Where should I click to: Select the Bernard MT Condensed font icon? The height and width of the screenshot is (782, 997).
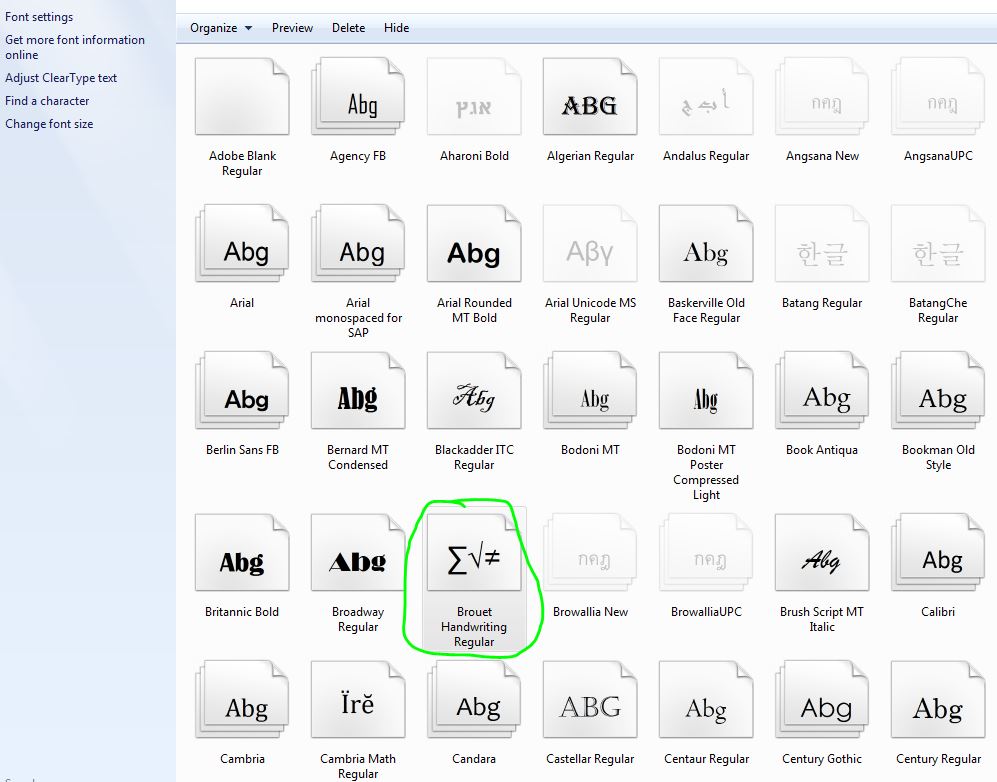point(358,399)
